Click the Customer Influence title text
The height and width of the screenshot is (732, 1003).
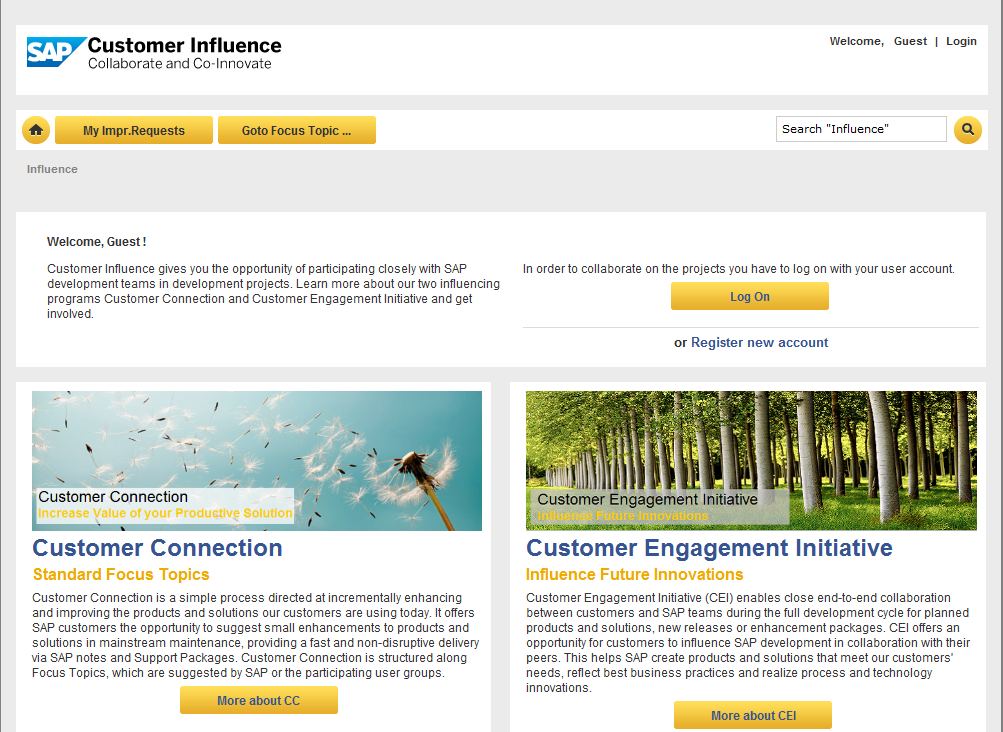(x=184, y=46)
